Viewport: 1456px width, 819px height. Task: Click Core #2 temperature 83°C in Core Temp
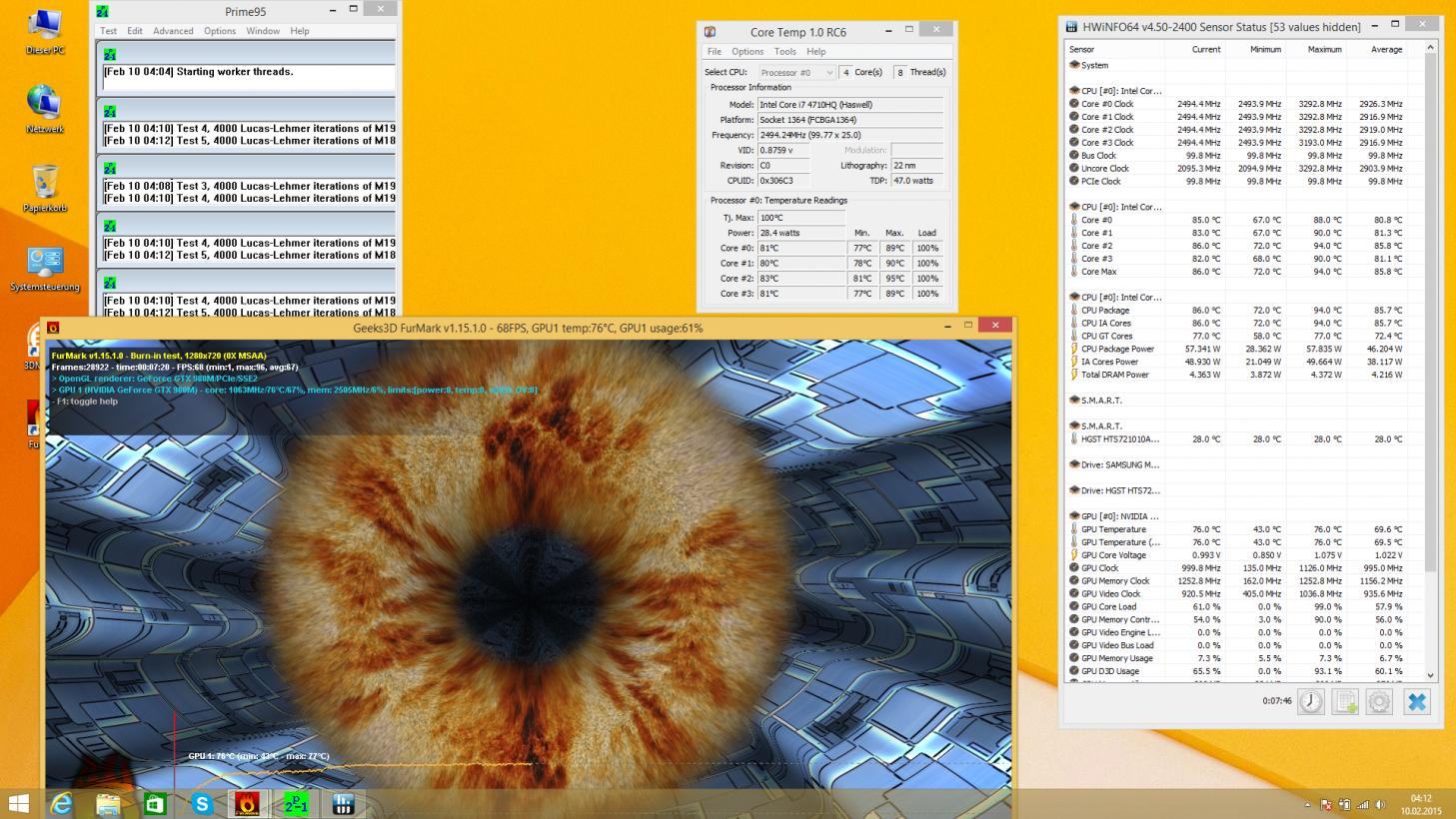pos(801,279)
